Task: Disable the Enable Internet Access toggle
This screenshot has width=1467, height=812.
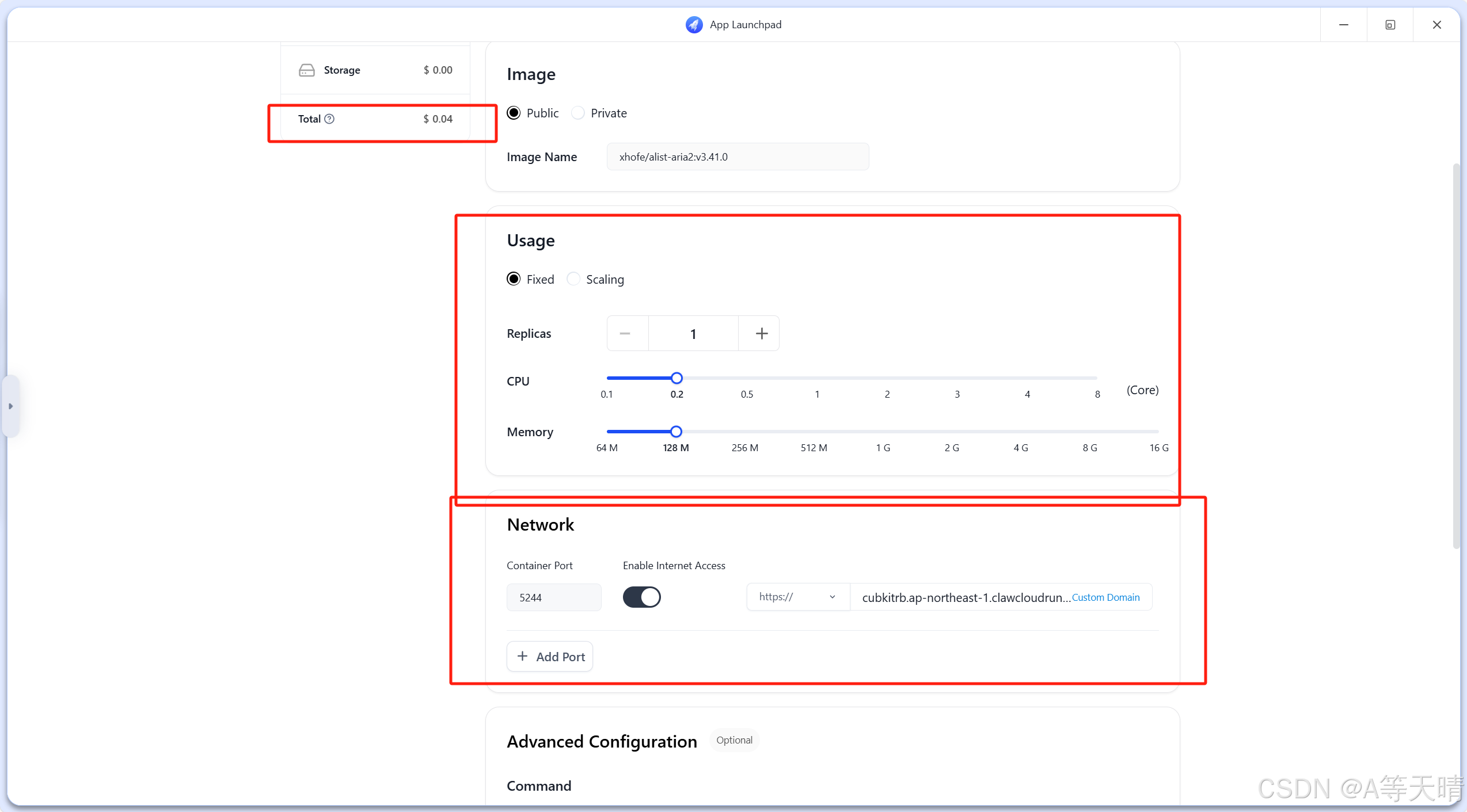Action: pyautogui.click(x=641, y=597)
